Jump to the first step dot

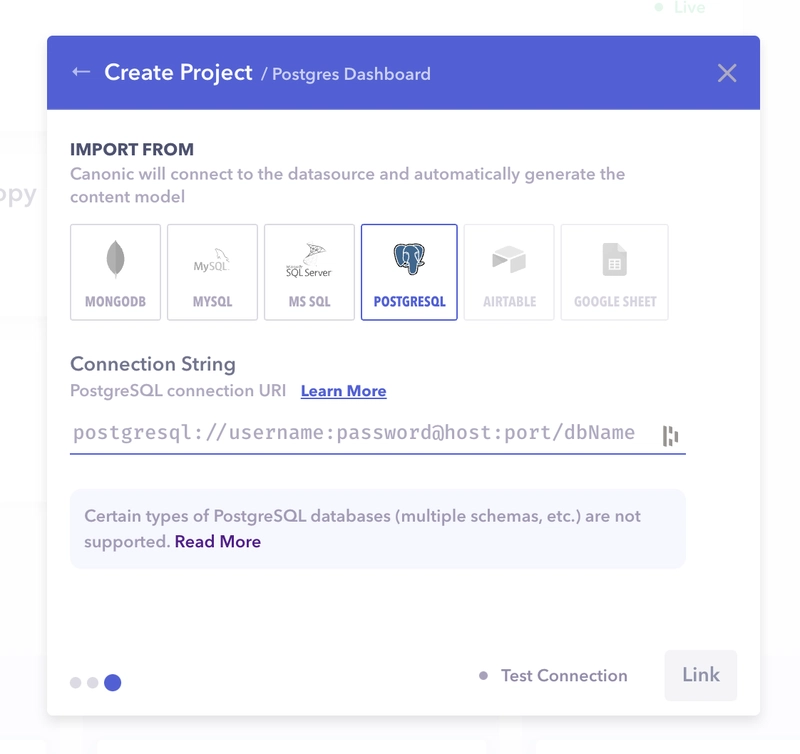(x=76, y=683)
